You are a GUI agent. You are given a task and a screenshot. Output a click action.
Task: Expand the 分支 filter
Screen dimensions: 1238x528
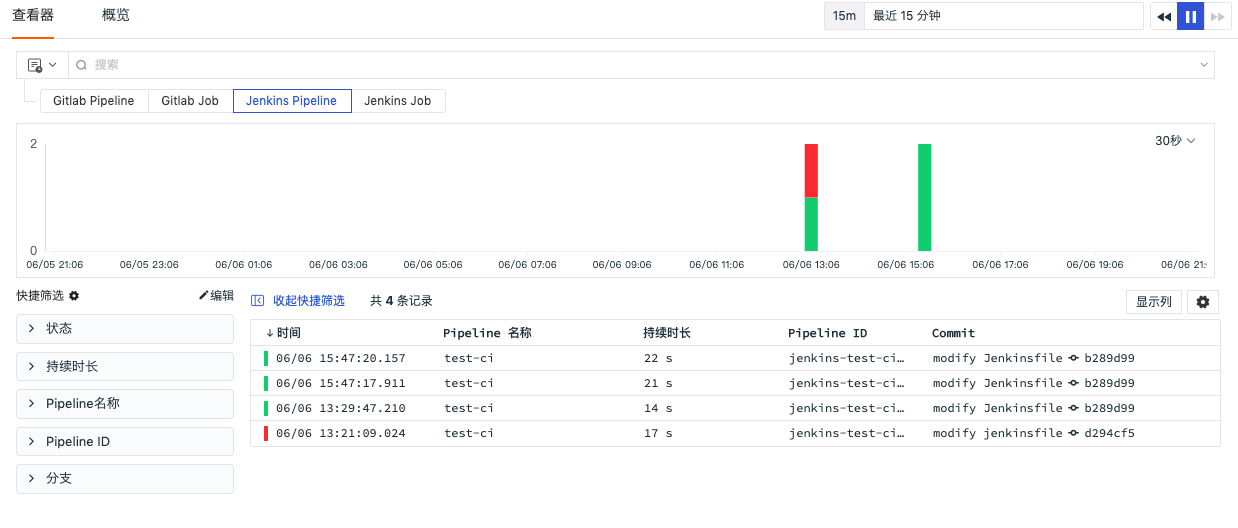(x=125, y=479)
